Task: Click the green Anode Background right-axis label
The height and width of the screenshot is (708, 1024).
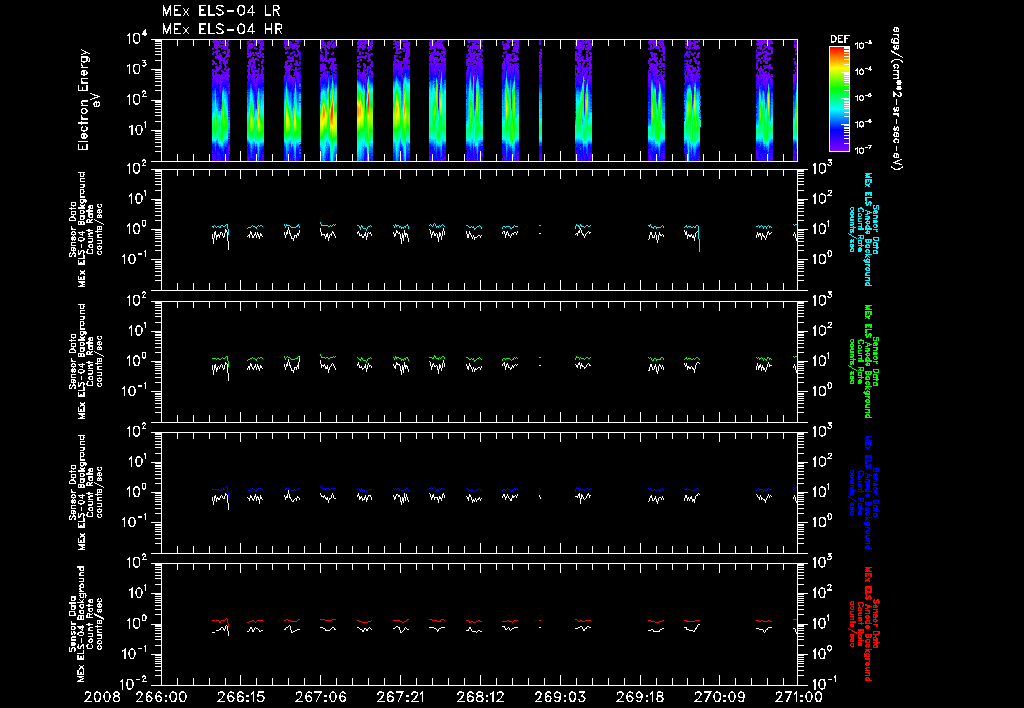Action: point(863,361)
